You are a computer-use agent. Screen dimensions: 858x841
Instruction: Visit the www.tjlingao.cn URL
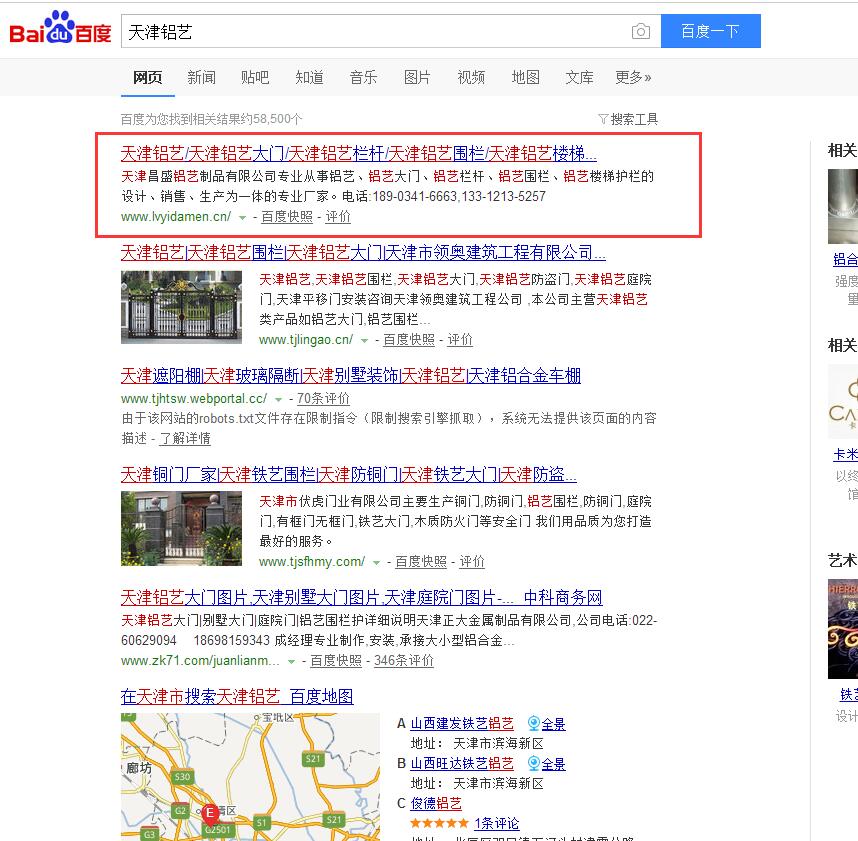306,340
